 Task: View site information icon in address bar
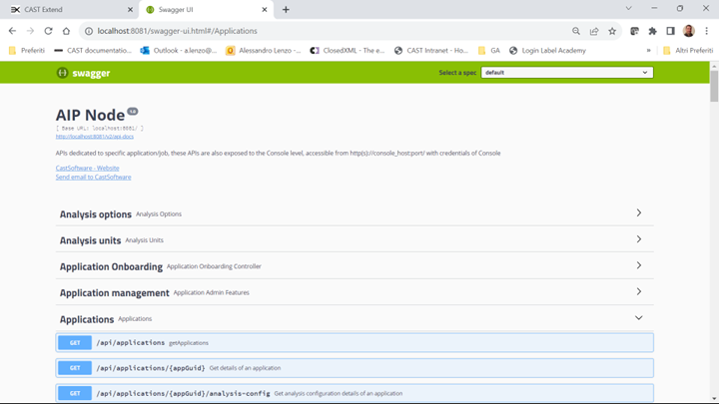[x=88, y=31]
